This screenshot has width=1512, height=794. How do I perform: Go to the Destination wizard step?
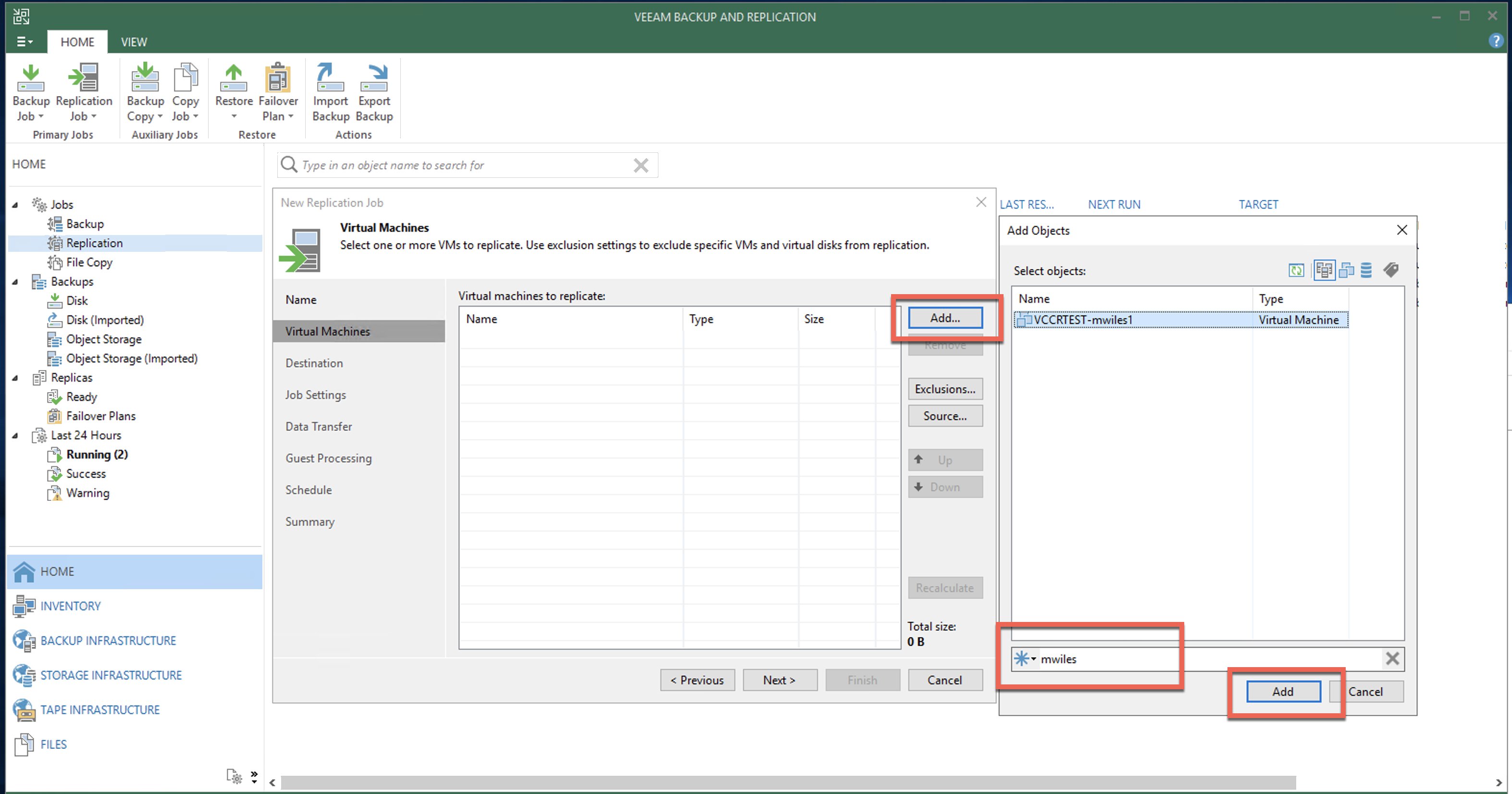(314, 363)
